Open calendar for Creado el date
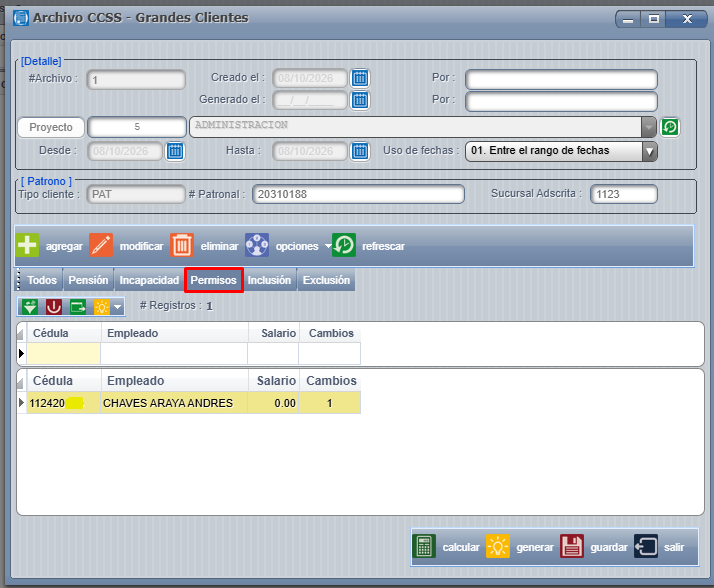 click(360, 78)
